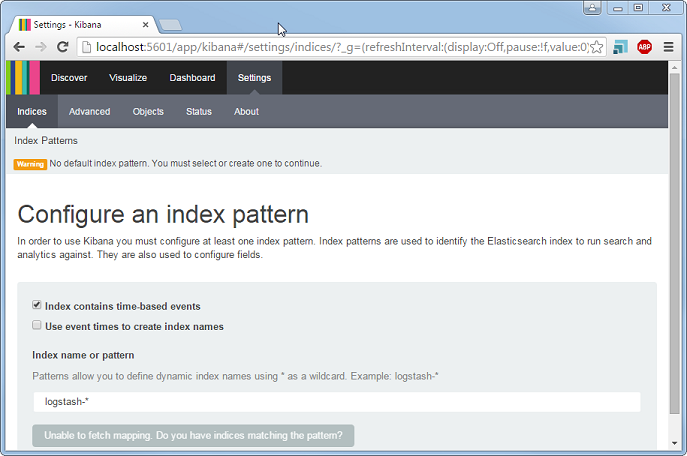Switch to the Advanced sub-tab
Image resolution: width=687 pixels, height=456 pixels.
pyautogui.click(x=89, y=112)
